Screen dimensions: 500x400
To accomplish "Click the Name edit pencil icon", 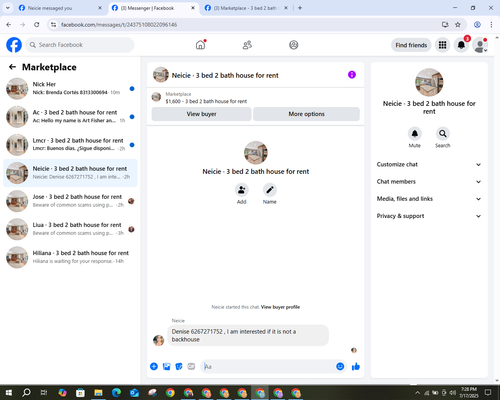I will coord(270,190).
